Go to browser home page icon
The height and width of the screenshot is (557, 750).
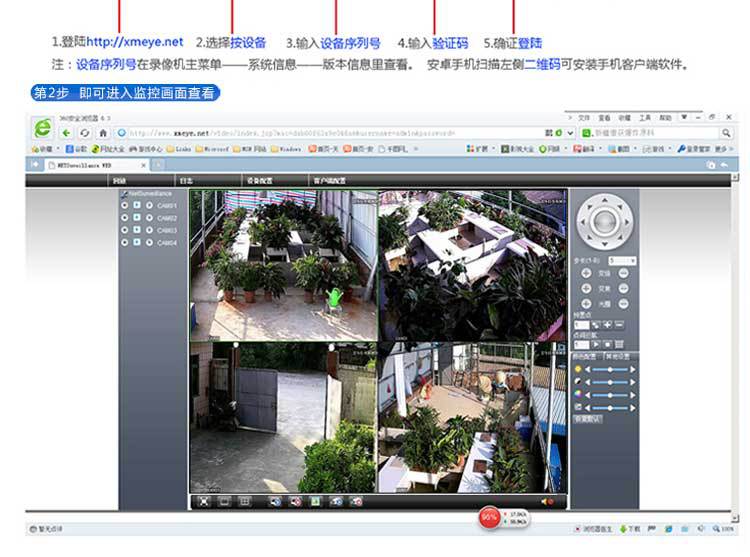(x=103, y=132)
